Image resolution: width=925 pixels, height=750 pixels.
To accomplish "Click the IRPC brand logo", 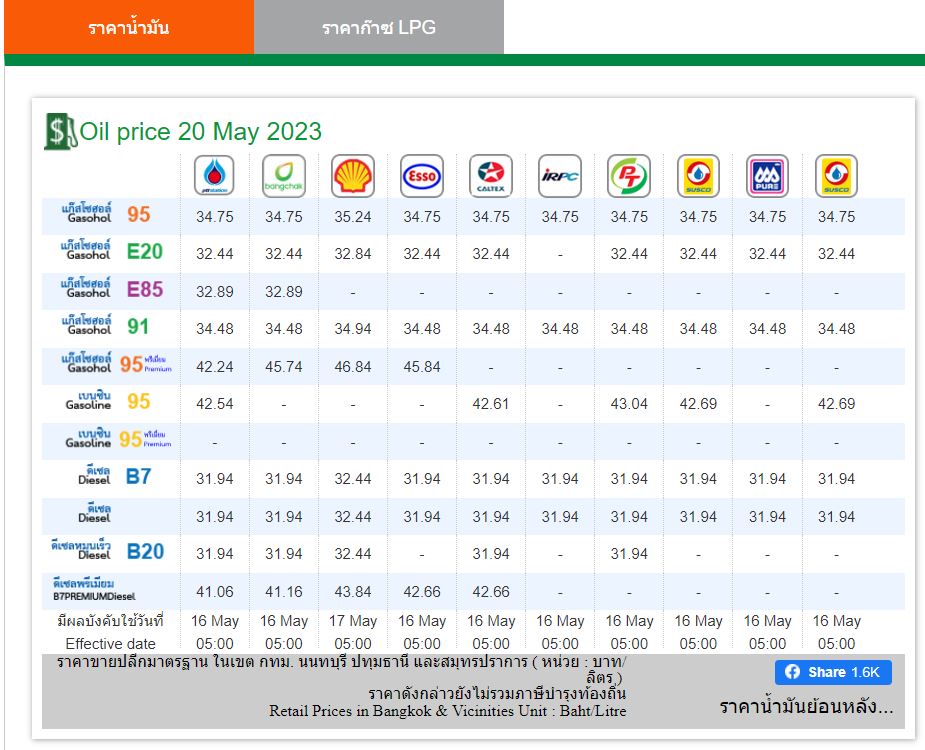I will pyautogui.click(x=560, y=175).
